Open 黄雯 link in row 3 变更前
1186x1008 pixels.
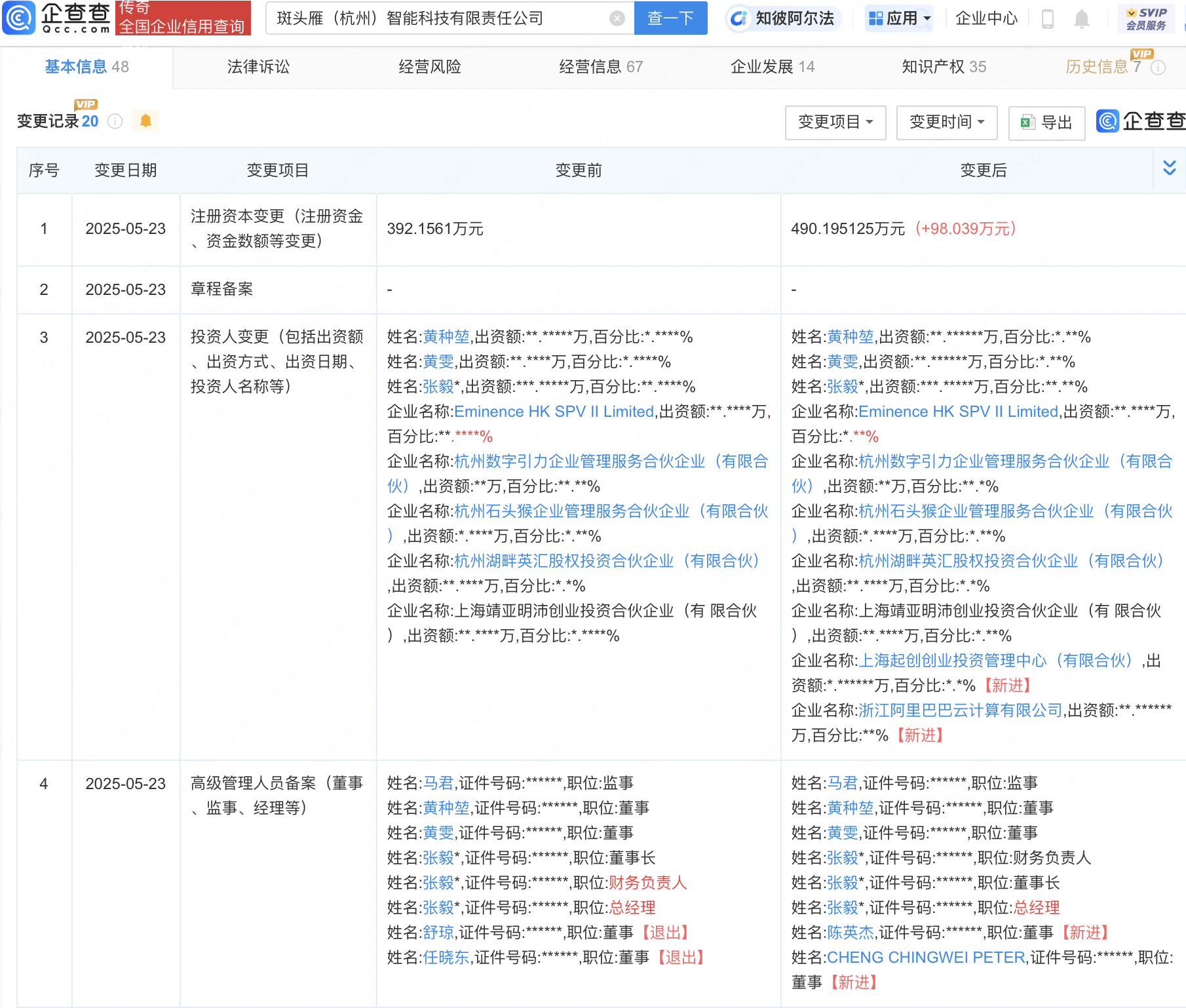tap(438, 362)
